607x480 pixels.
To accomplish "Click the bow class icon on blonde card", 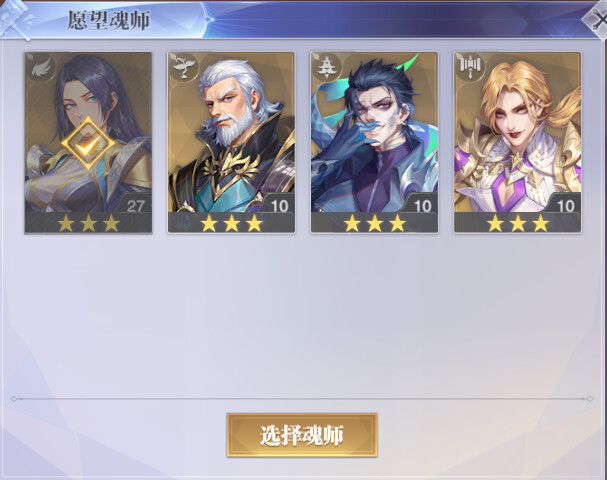I will pos(470,68).
